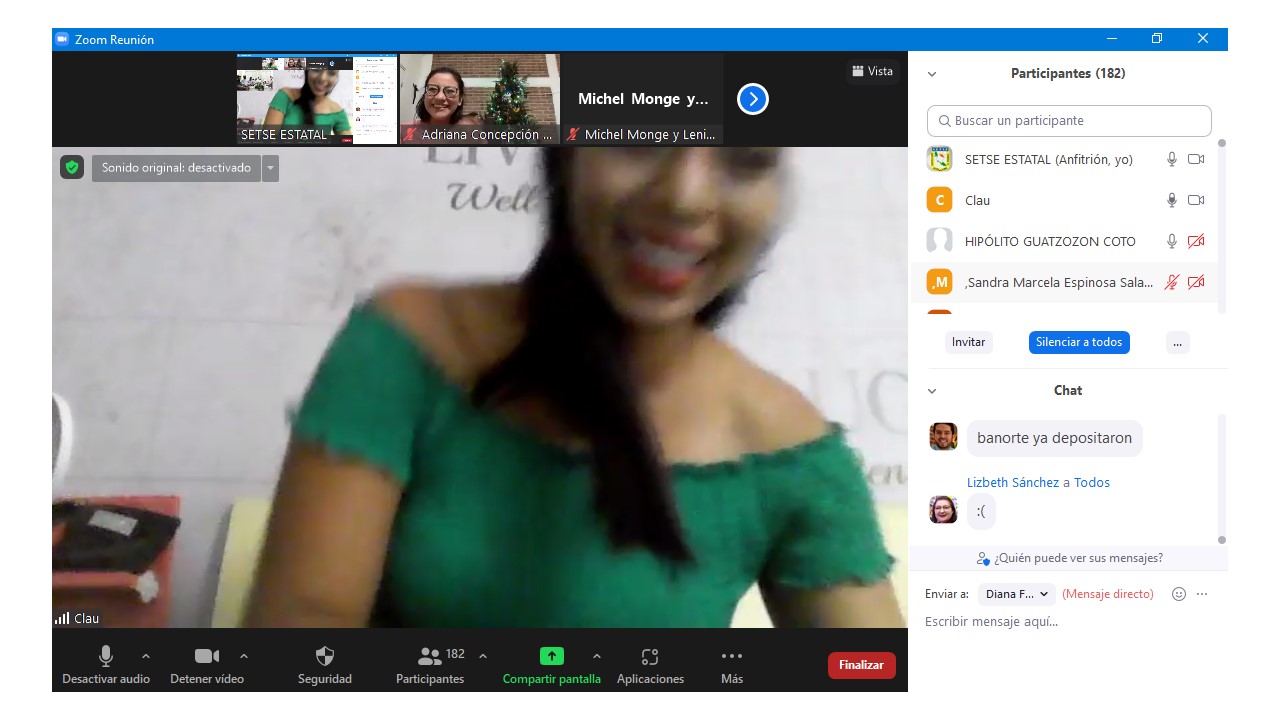Screen dimensions: 1280x720
Task: Click the participants list scrollbar
Action: (1221, 225)
